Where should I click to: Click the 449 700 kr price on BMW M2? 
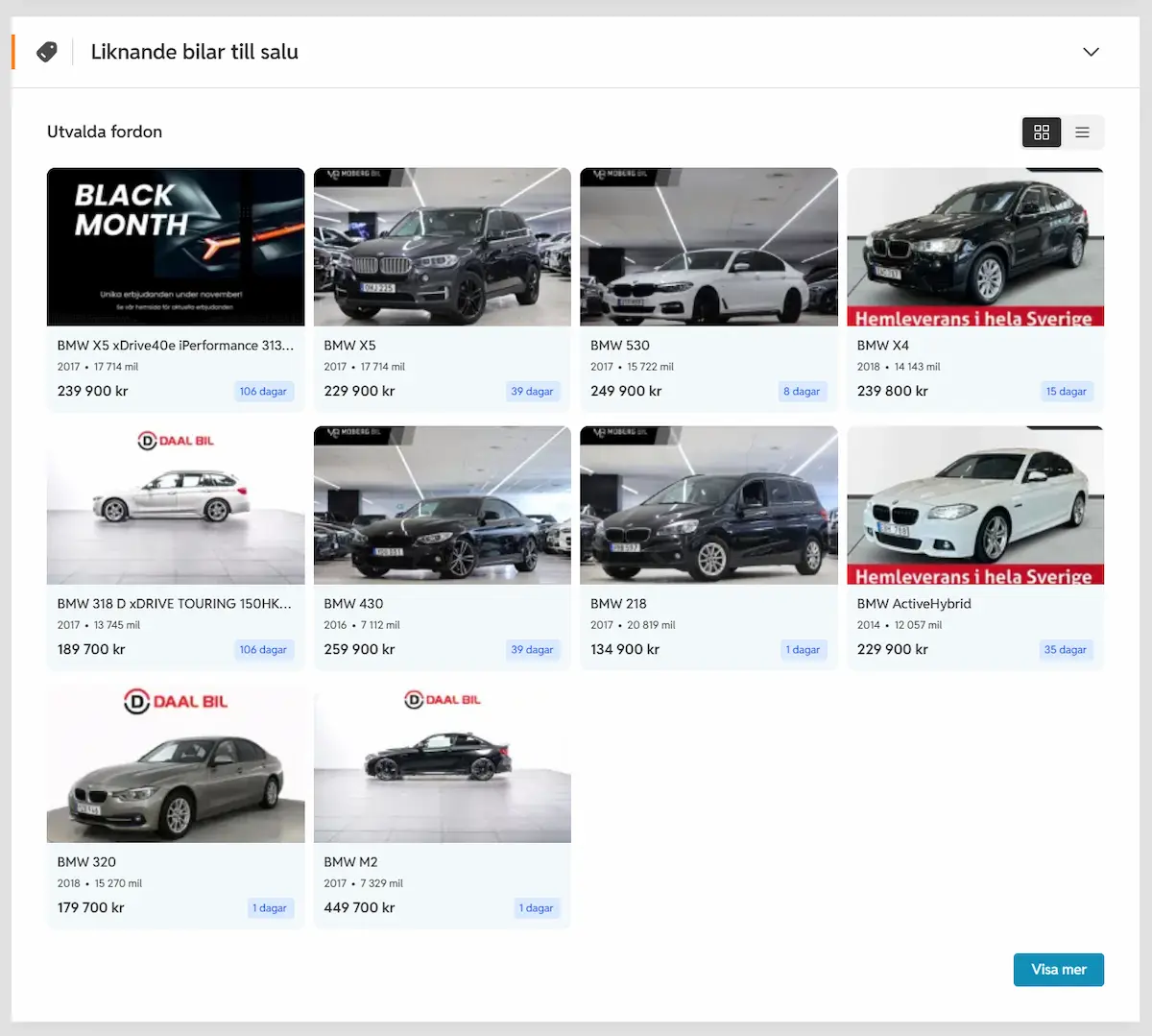359,908
